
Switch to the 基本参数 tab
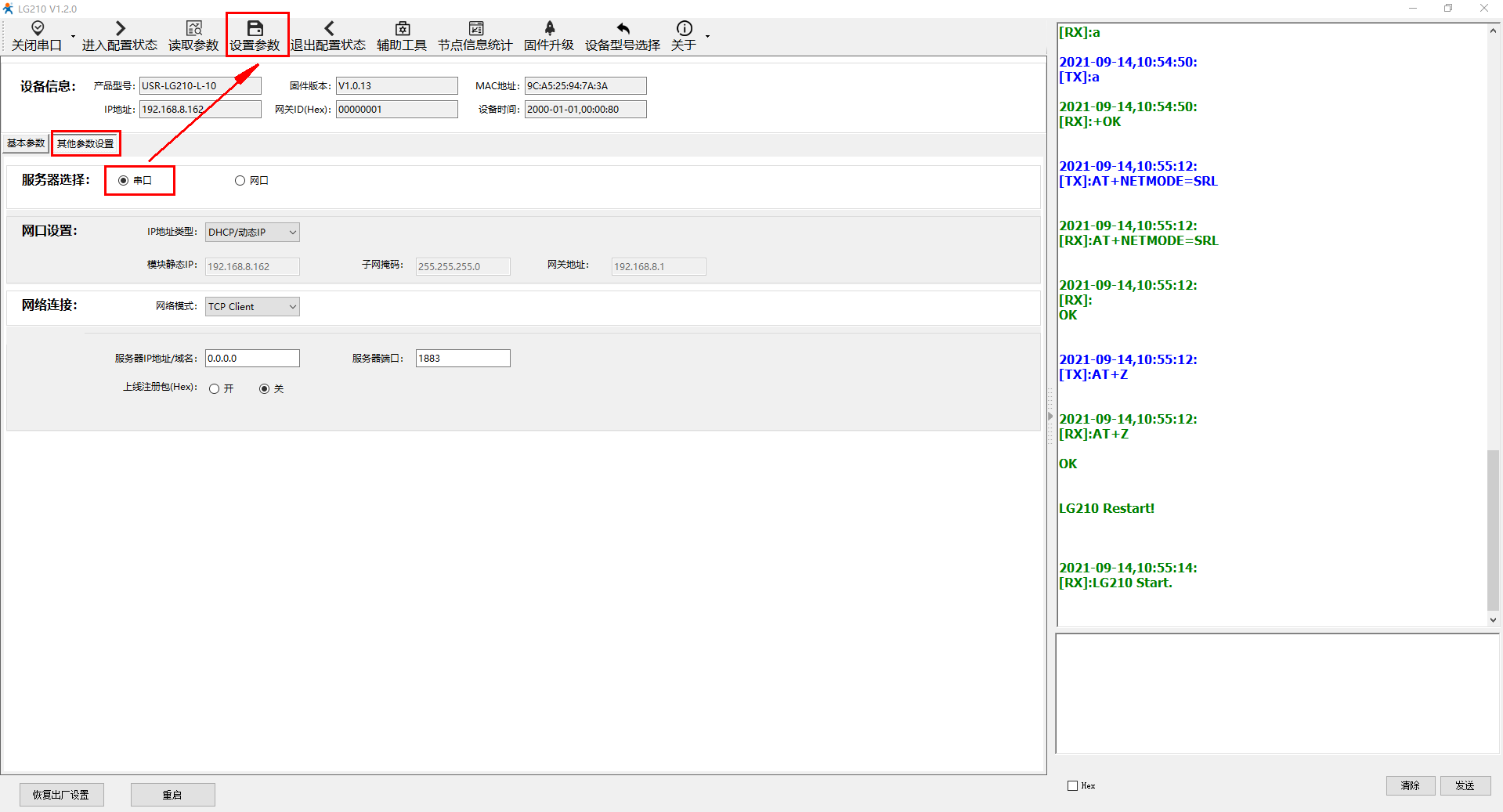click(x=26, y=143)
